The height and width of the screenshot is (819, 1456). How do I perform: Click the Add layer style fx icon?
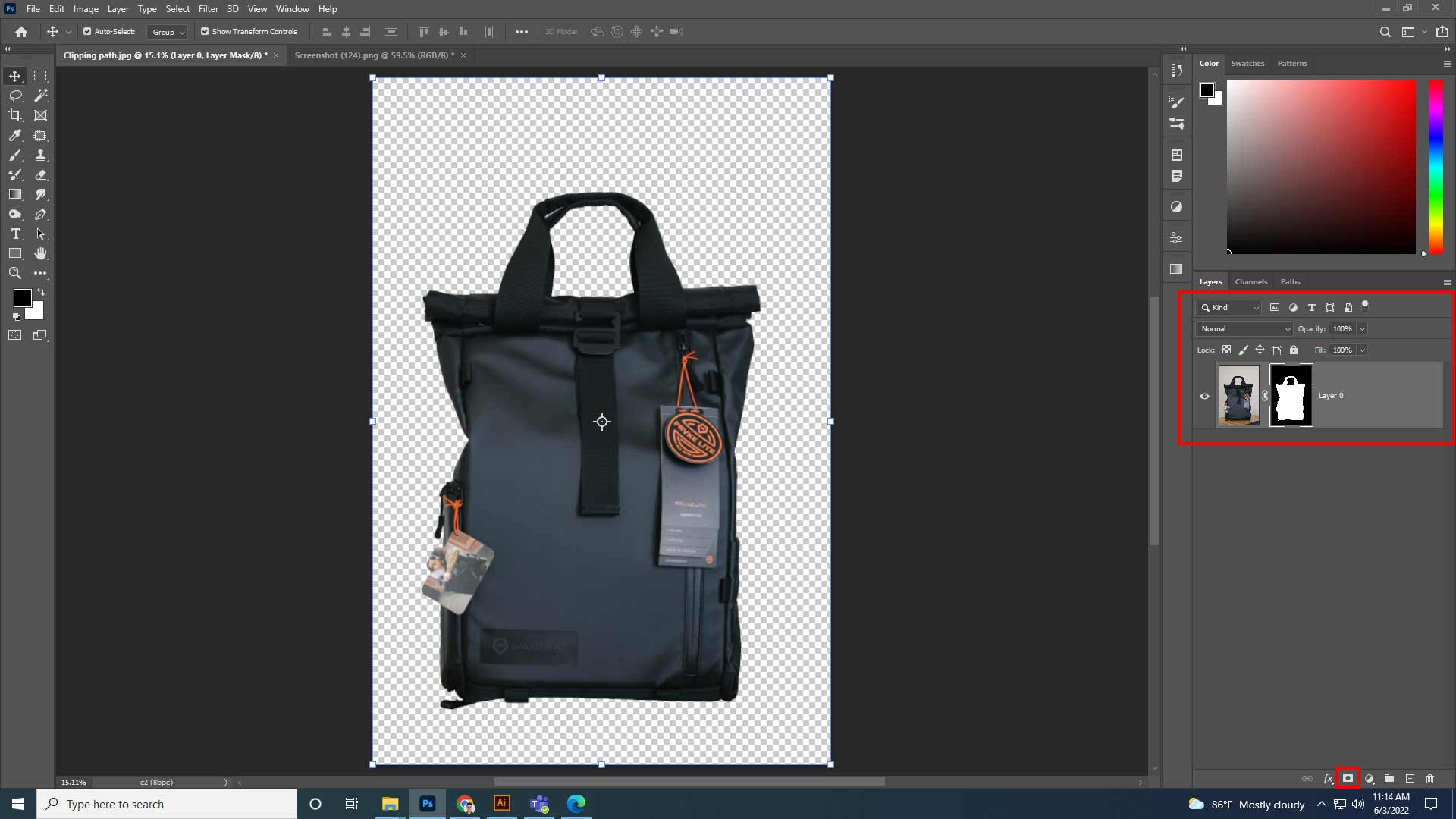click(x=1328, y=779)
